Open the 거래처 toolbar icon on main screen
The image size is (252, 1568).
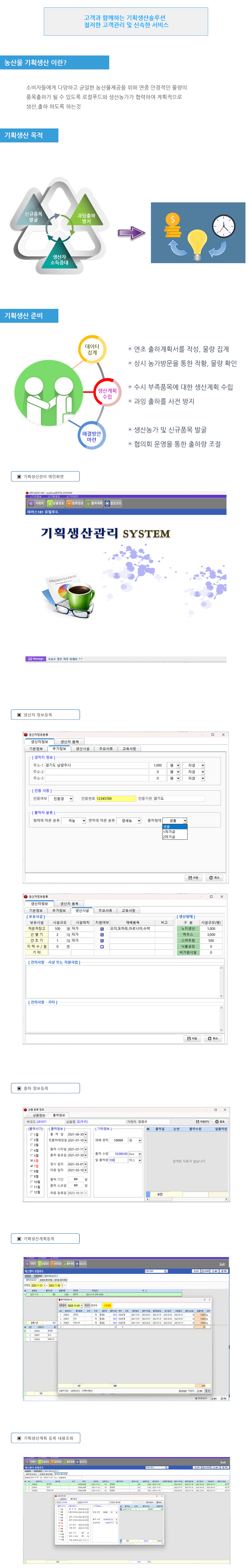click(x=36, y=503)
